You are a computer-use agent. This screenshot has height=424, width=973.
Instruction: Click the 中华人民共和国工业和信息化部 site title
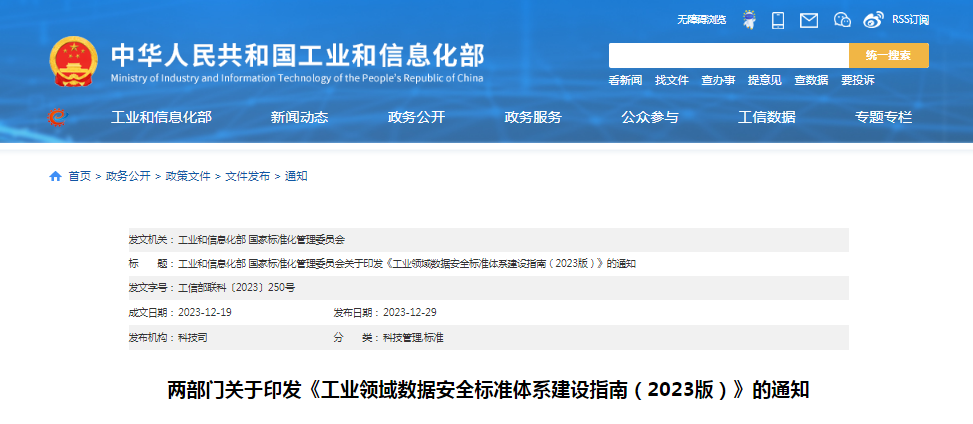(298, 56)
